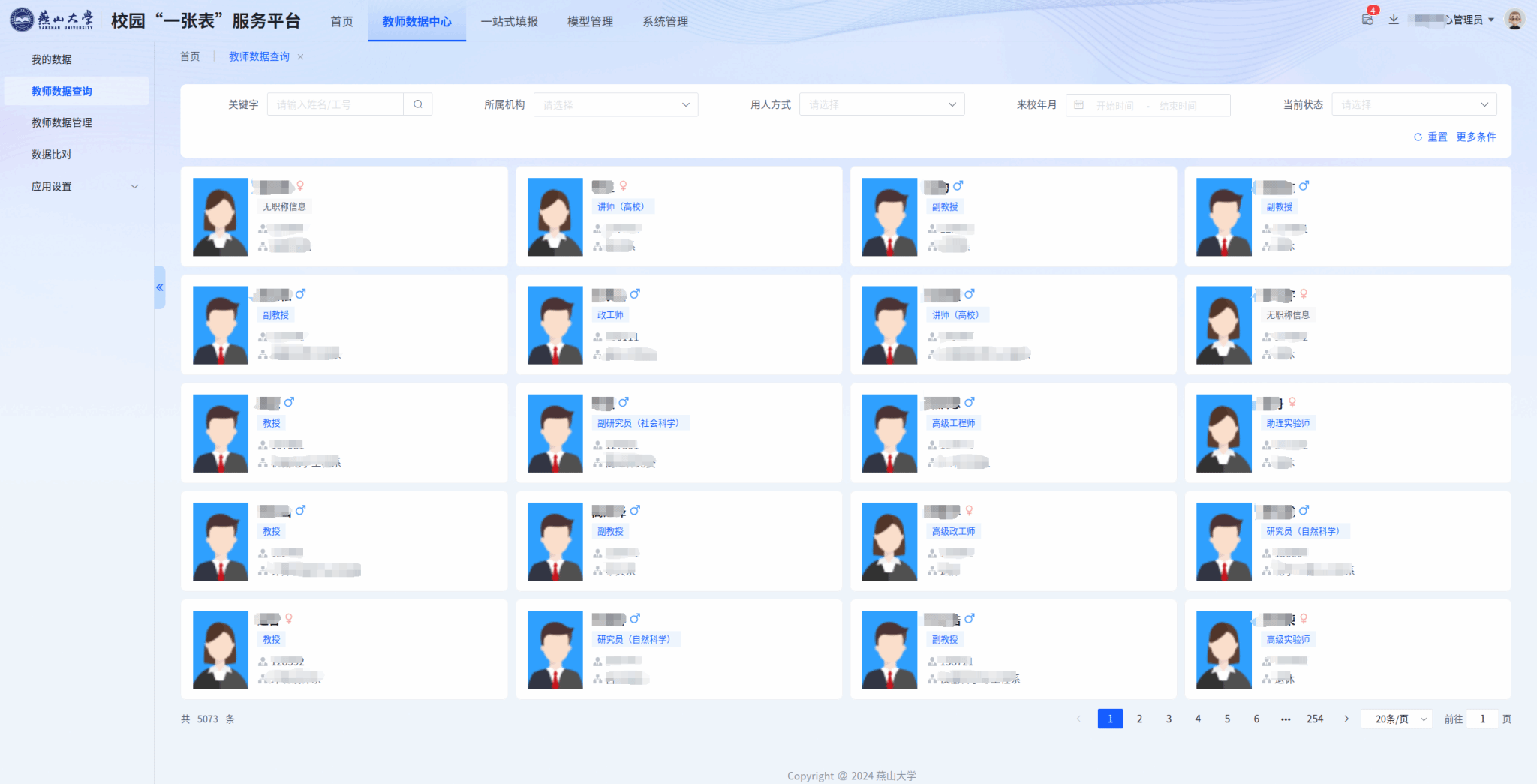The width and height of the screenshot is (1537, 784).
Task: Close the 教师数据查询 breadcrumb tab
Action: pyautogui.click(x=300, y=57)
